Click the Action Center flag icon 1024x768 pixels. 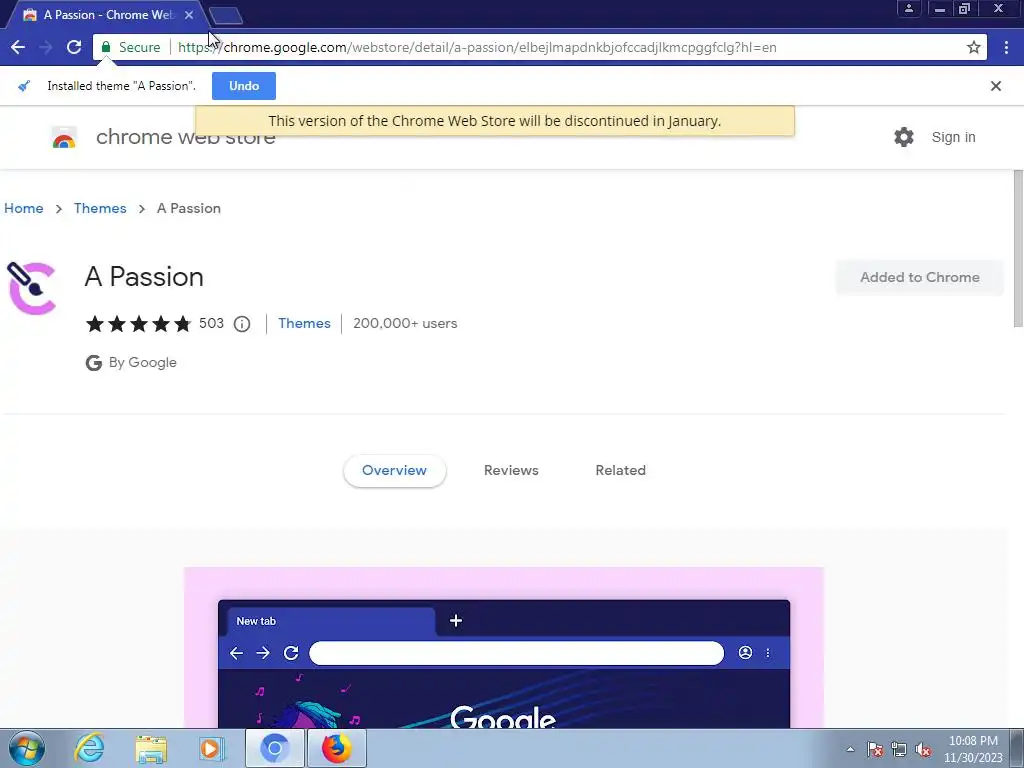pyautogui.click(x=875, y=749)
